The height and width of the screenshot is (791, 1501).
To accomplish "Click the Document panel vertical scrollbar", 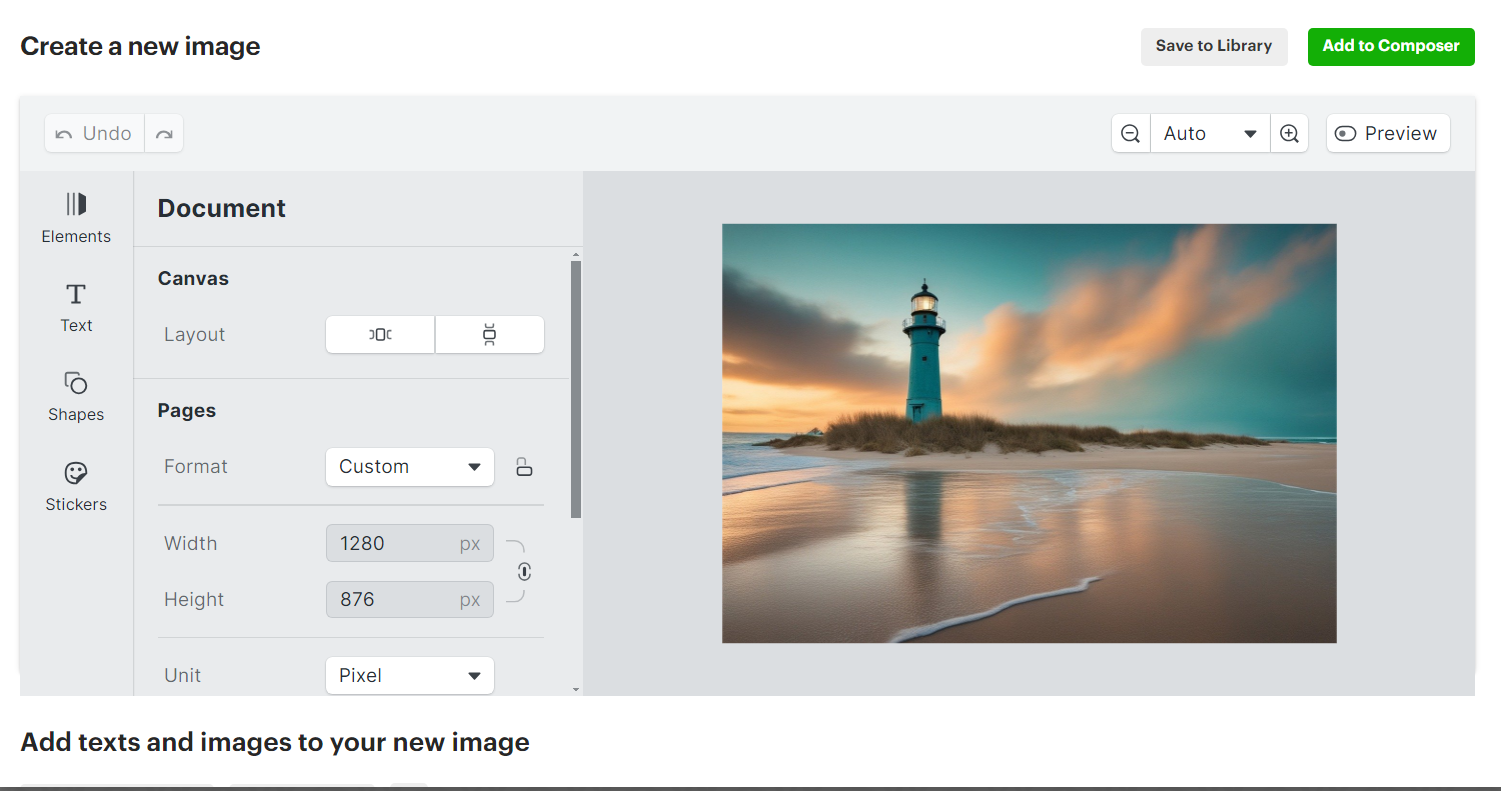I will point(576,390).
